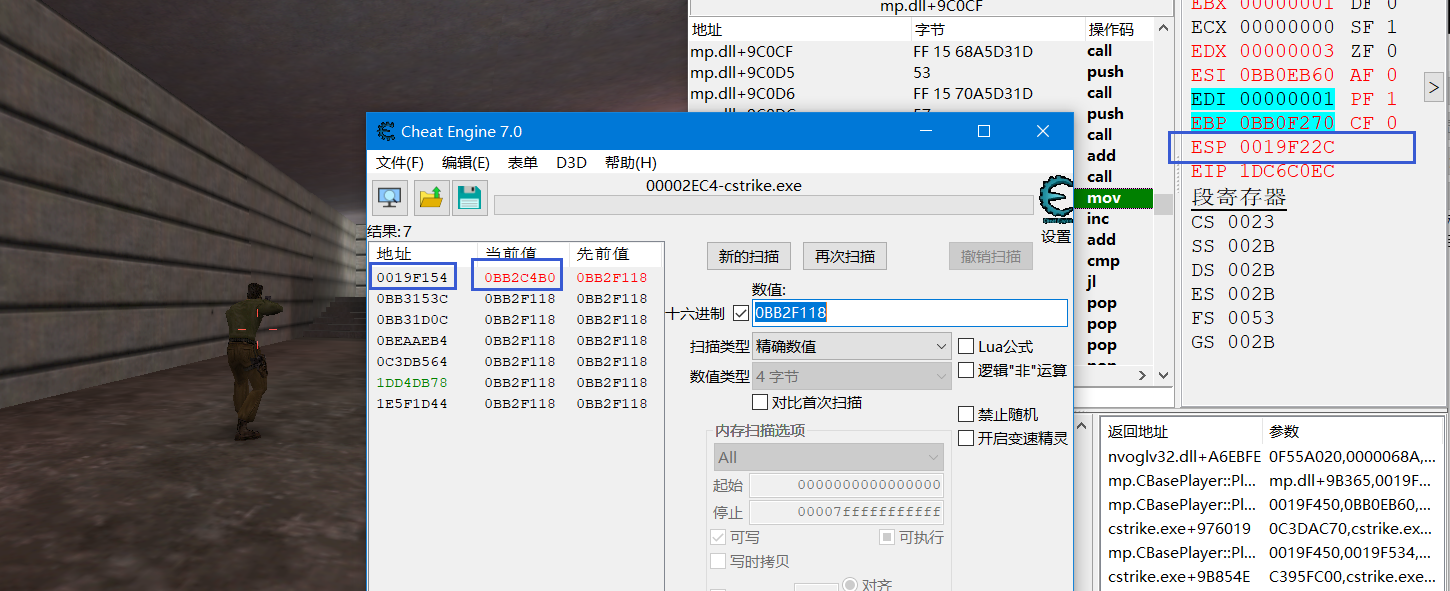The height and width of the screenshot is (591, 1450).
Task: Open a cheat table using the folder icon
Action: (431, 198)
